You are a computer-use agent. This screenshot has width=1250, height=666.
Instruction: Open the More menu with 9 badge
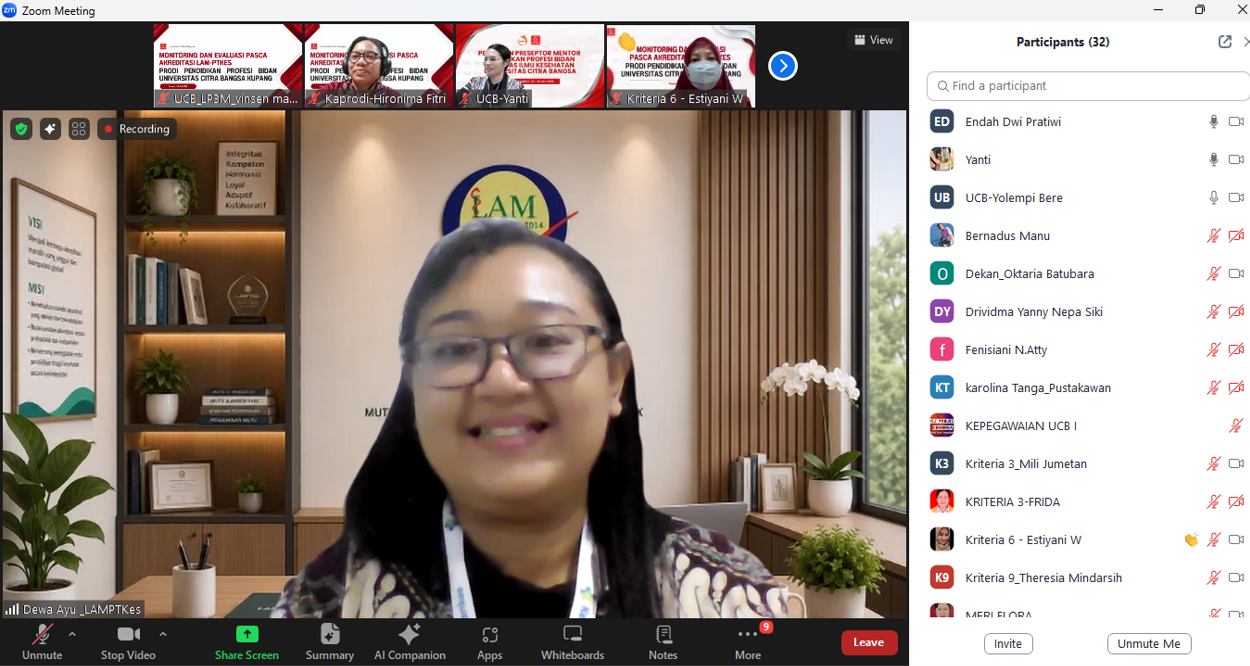748,642
